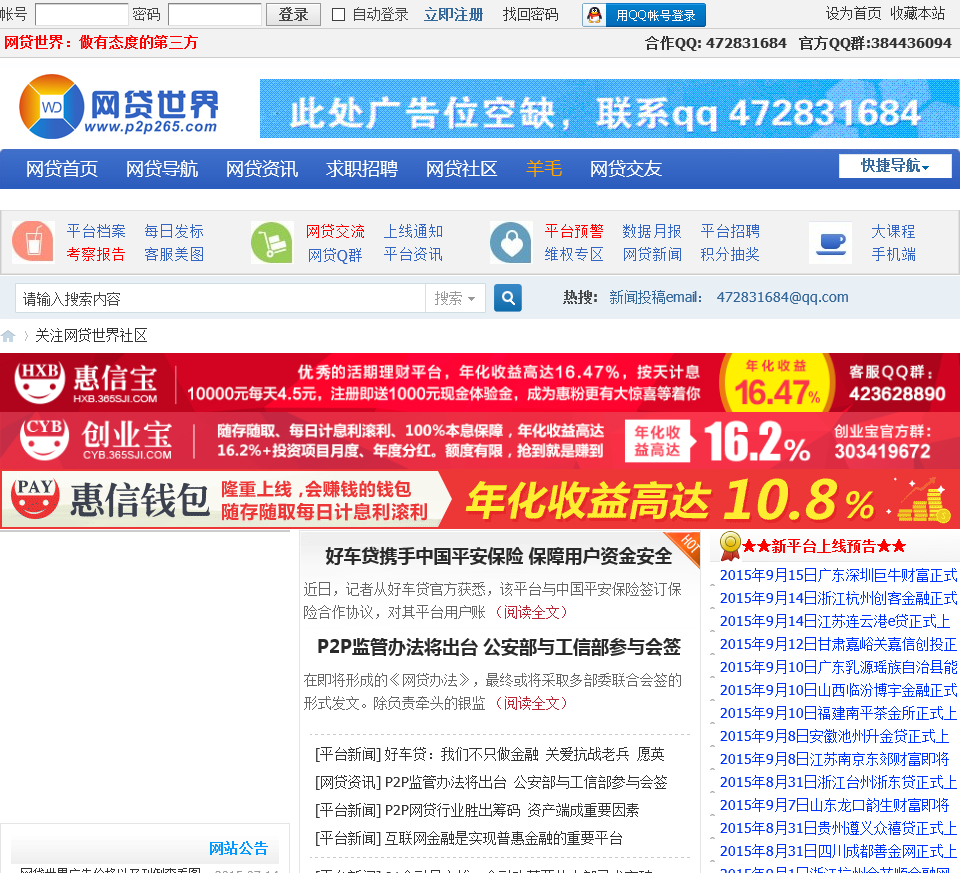Screen dimensions: 960x873
Task: Open headline P2P监管办法将出台 公安部与工信部参与会签
Action: click(498, 647)
